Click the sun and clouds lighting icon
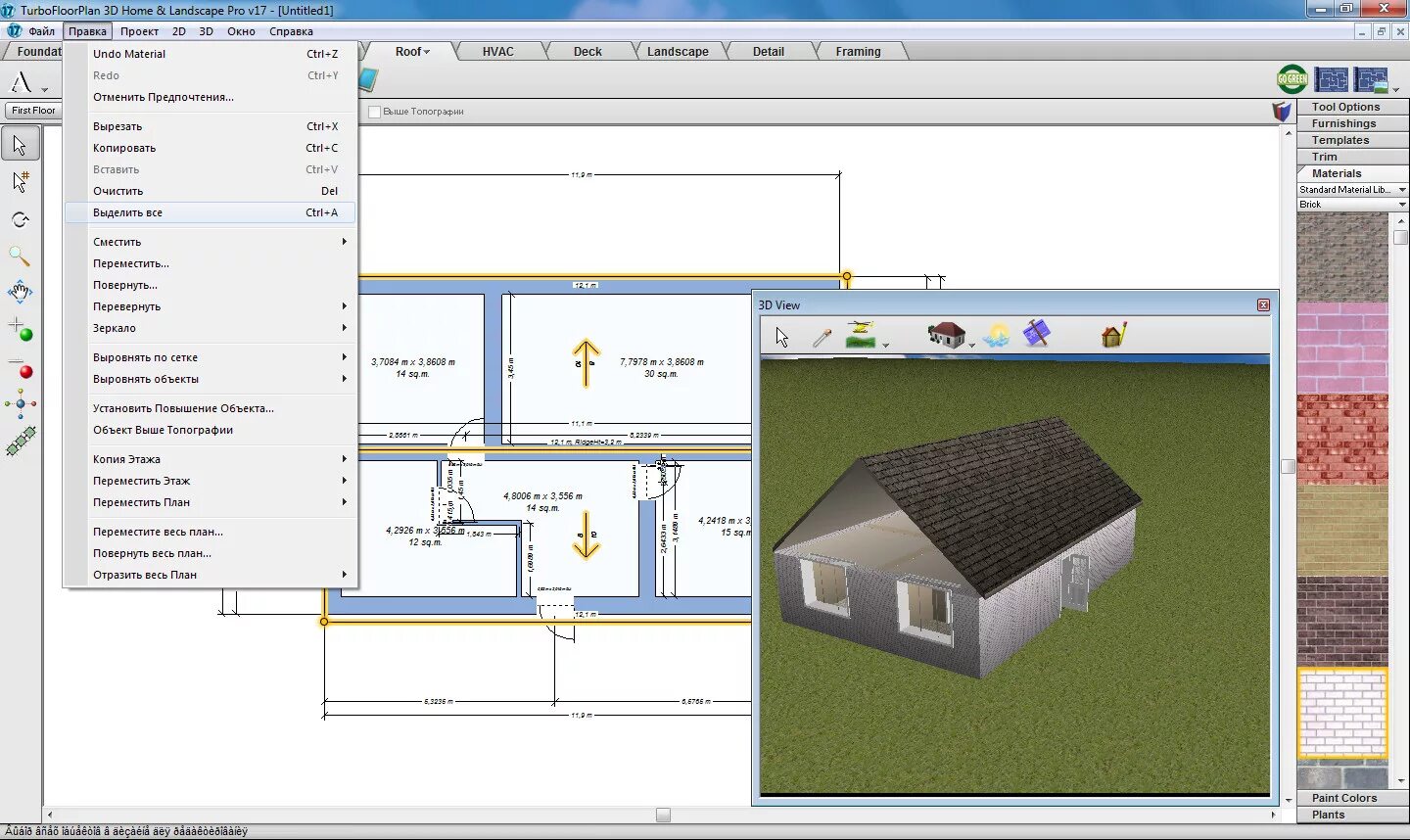The width and height of the screenshot is (1410, 840). pos(997,335)
